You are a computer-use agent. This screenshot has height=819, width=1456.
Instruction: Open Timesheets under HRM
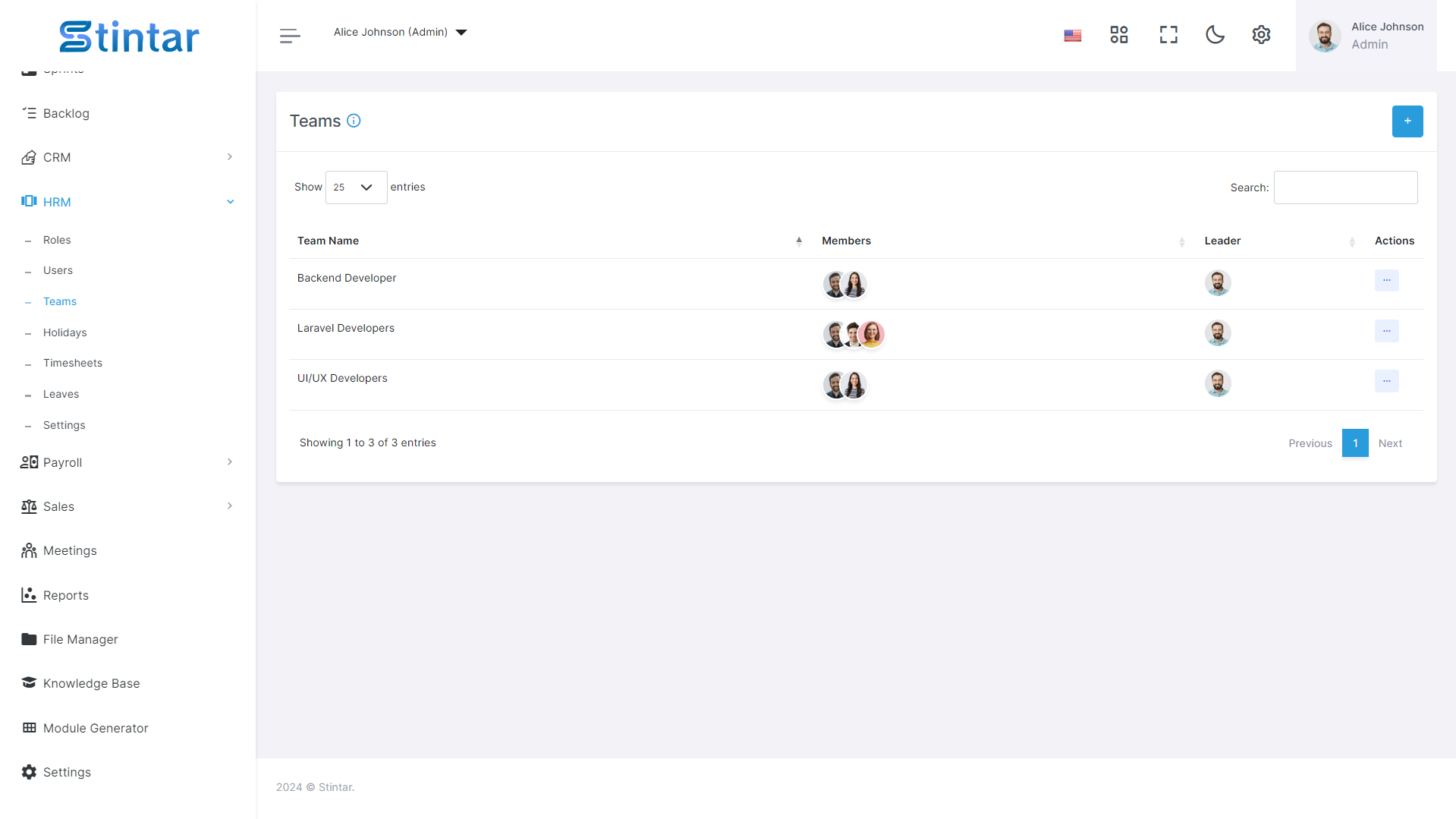[x=73, y=363]
